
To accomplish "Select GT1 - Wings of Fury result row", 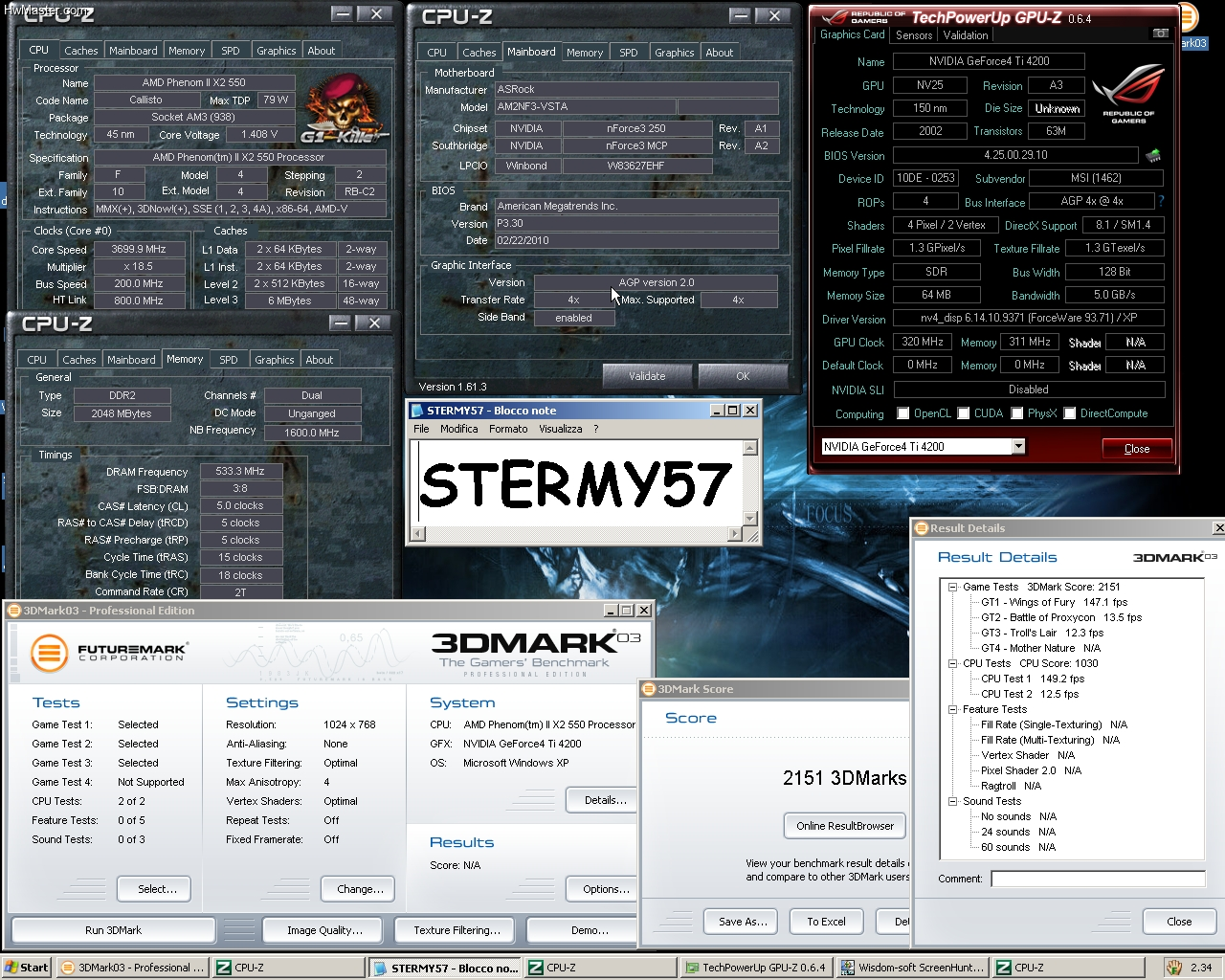I will pyautogui.click(x=1054, y=602).
